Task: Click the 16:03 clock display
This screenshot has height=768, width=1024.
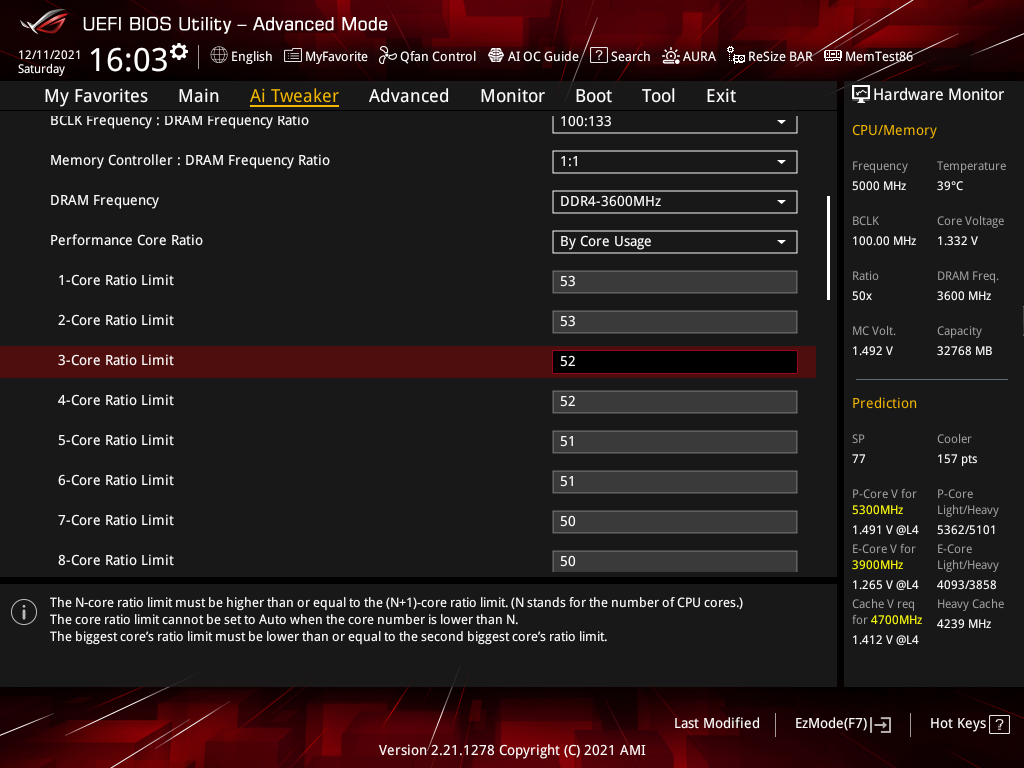Action: [129, 59]
